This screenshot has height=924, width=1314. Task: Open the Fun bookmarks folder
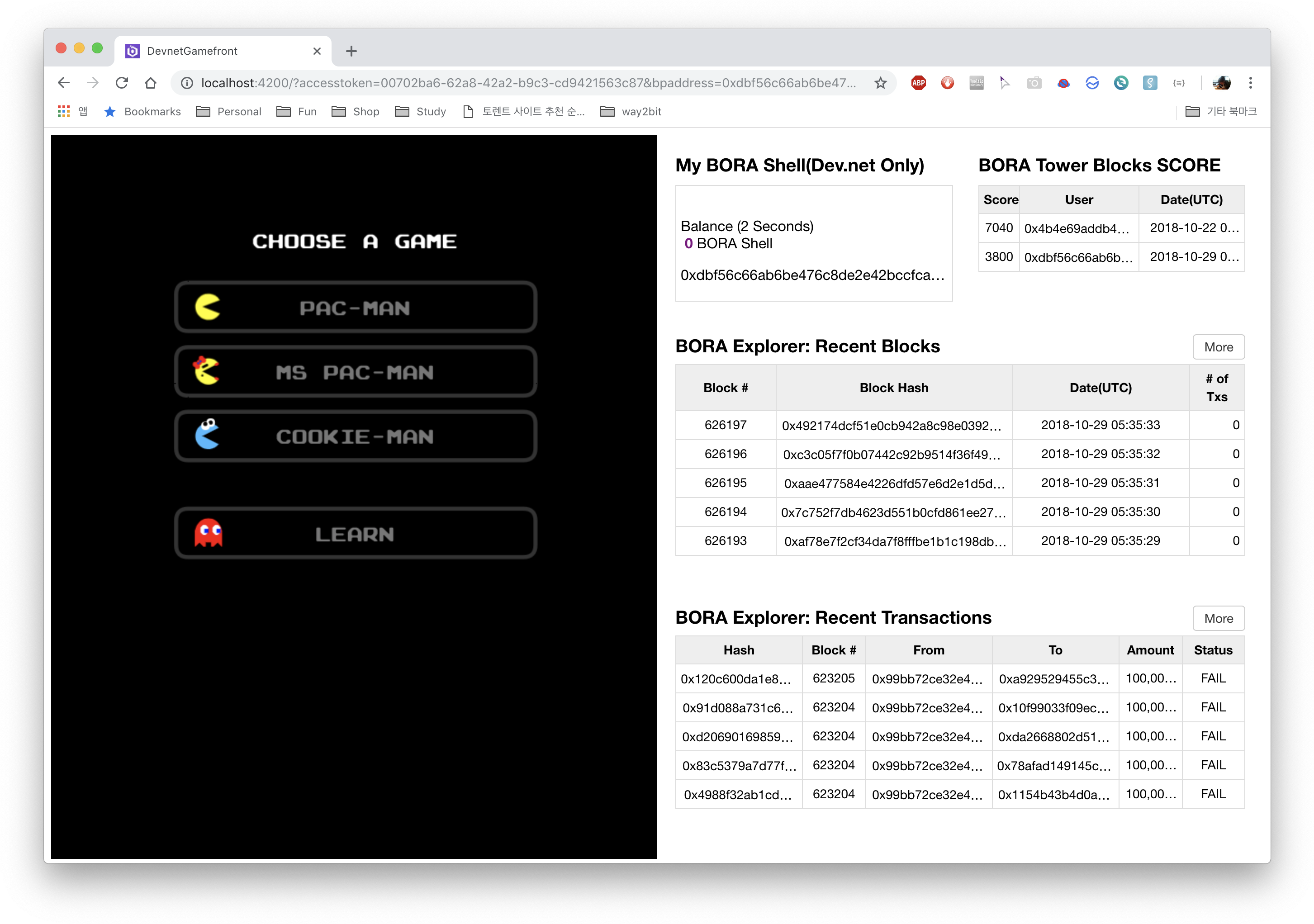(296, 112)
